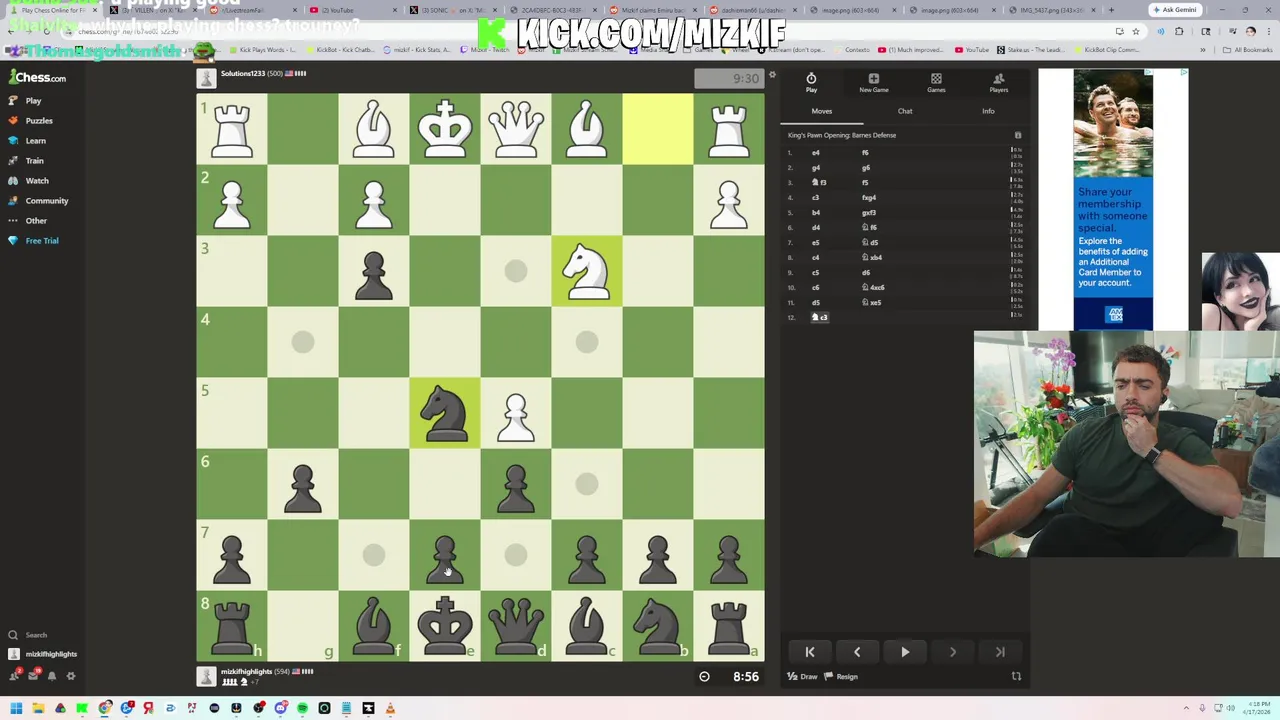Open the notifications bell icon
This screenshot has height=720, width=1280.
tap(52, 676)
